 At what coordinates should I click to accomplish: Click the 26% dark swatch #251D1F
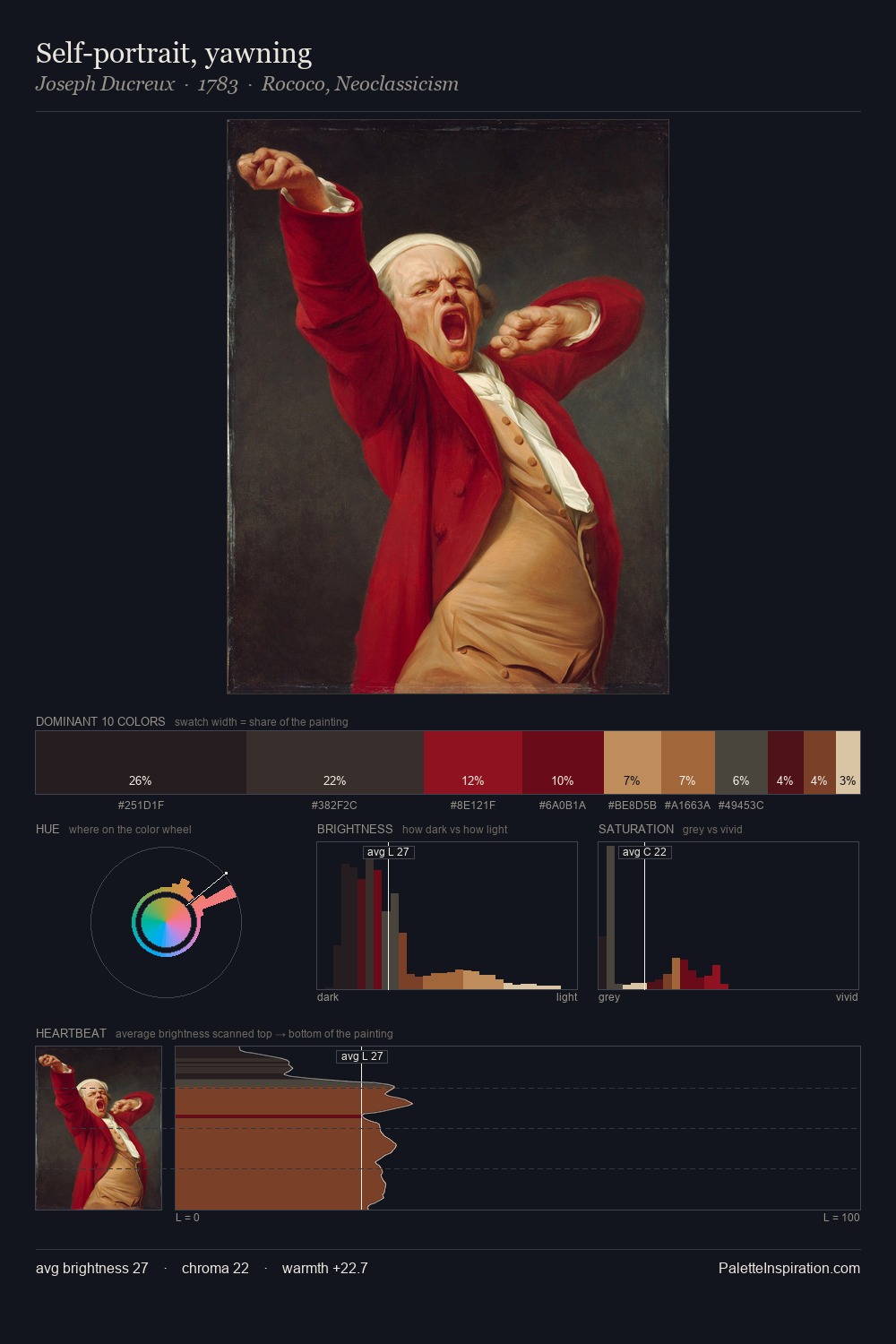[141, 762]
